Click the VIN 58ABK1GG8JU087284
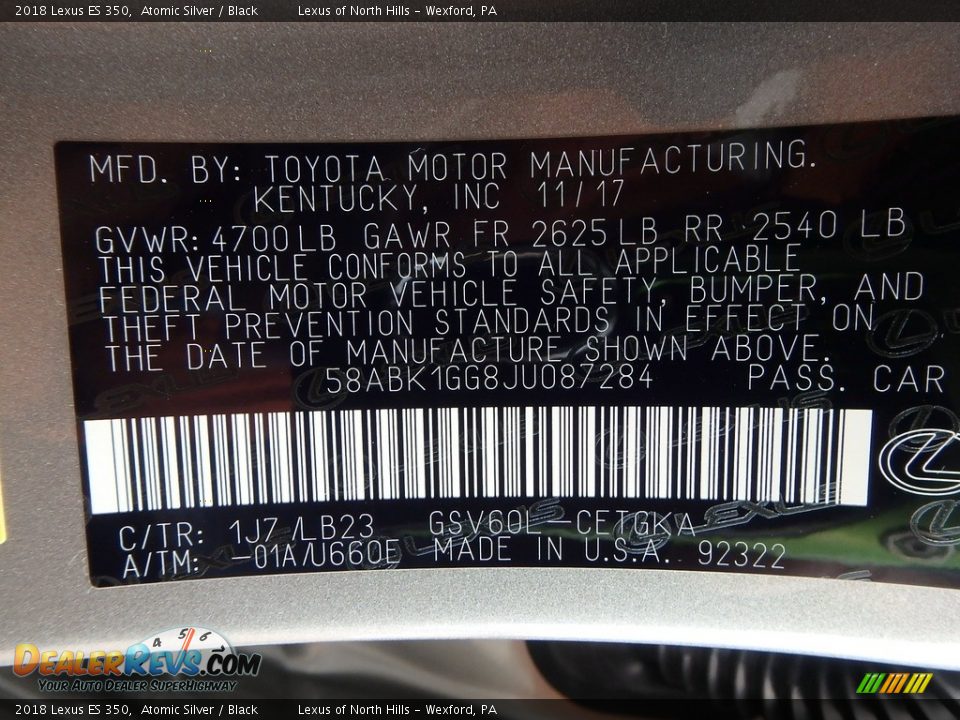This screenshot has height=720, width=960. coord(489,378)
